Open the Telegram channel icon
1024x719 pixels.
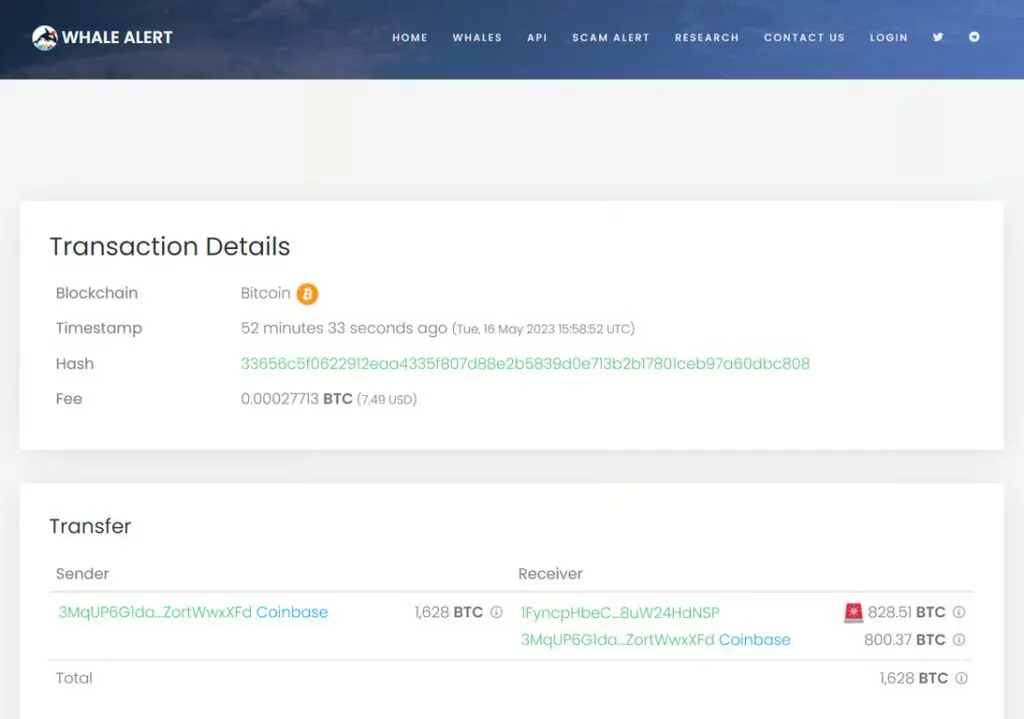tap(974, 37)
